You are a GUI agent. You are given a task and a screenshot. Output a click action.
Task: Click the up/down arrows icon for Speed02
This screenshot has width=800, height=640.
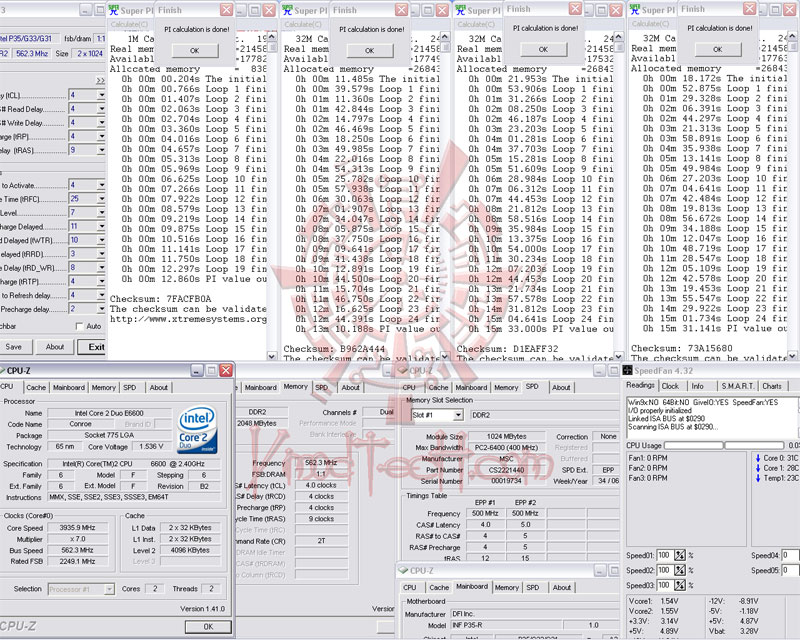pyautogui.click(x=680, y=570)
